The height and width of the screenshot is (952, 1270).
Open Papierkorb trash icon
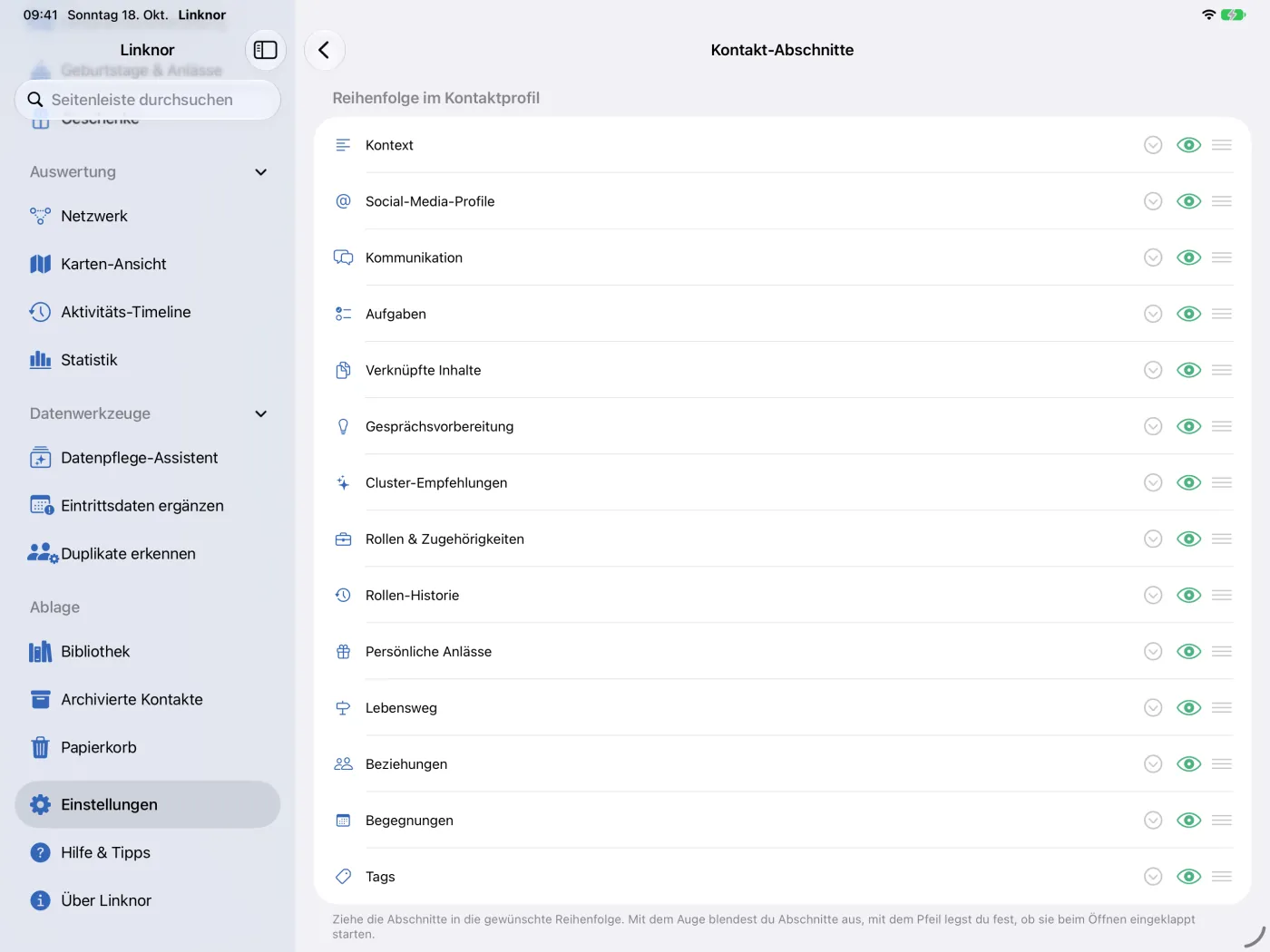coord(40,747)
